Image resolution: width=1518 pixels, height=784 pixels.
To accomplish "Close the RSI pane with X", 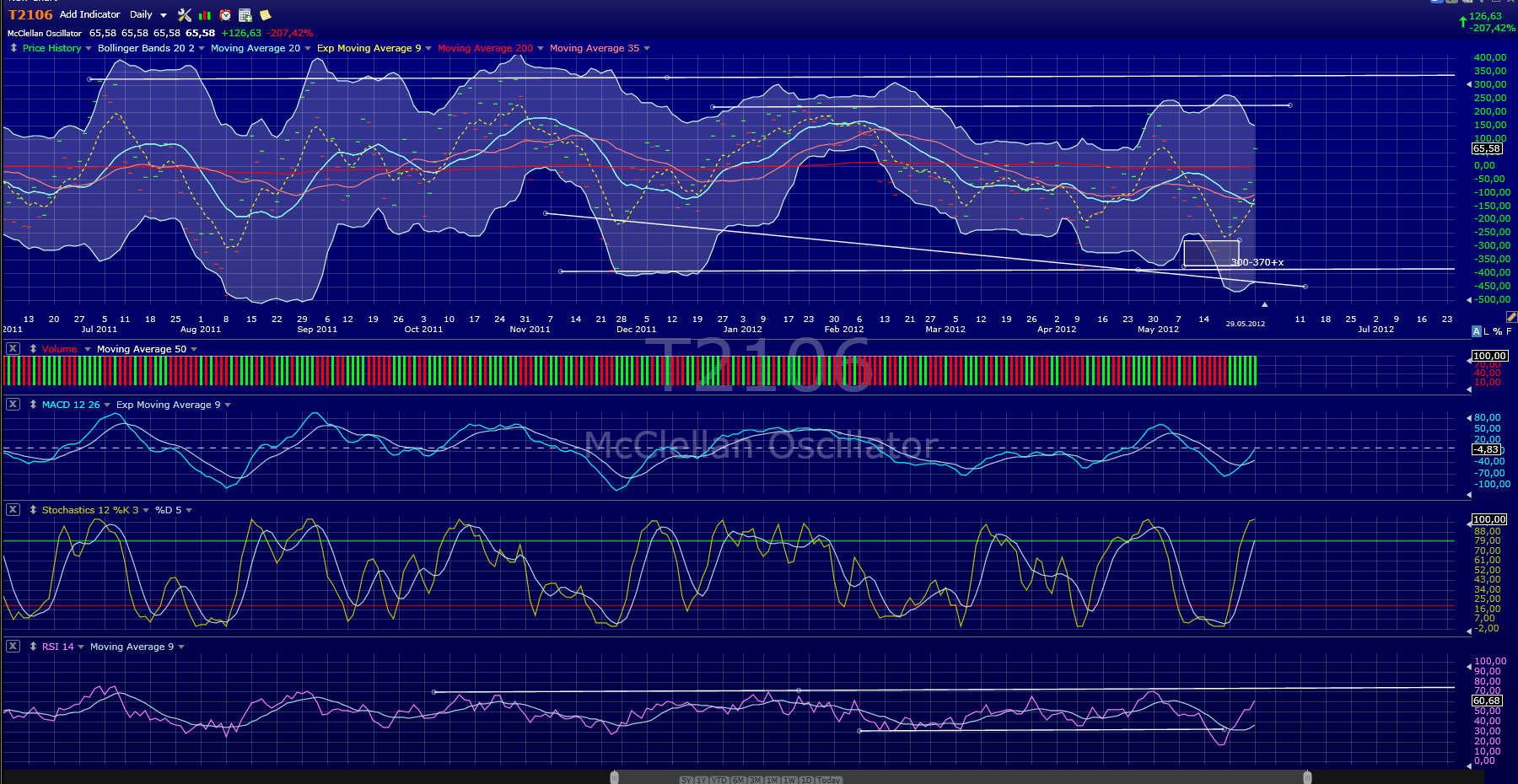I will (x=13, y=646).
